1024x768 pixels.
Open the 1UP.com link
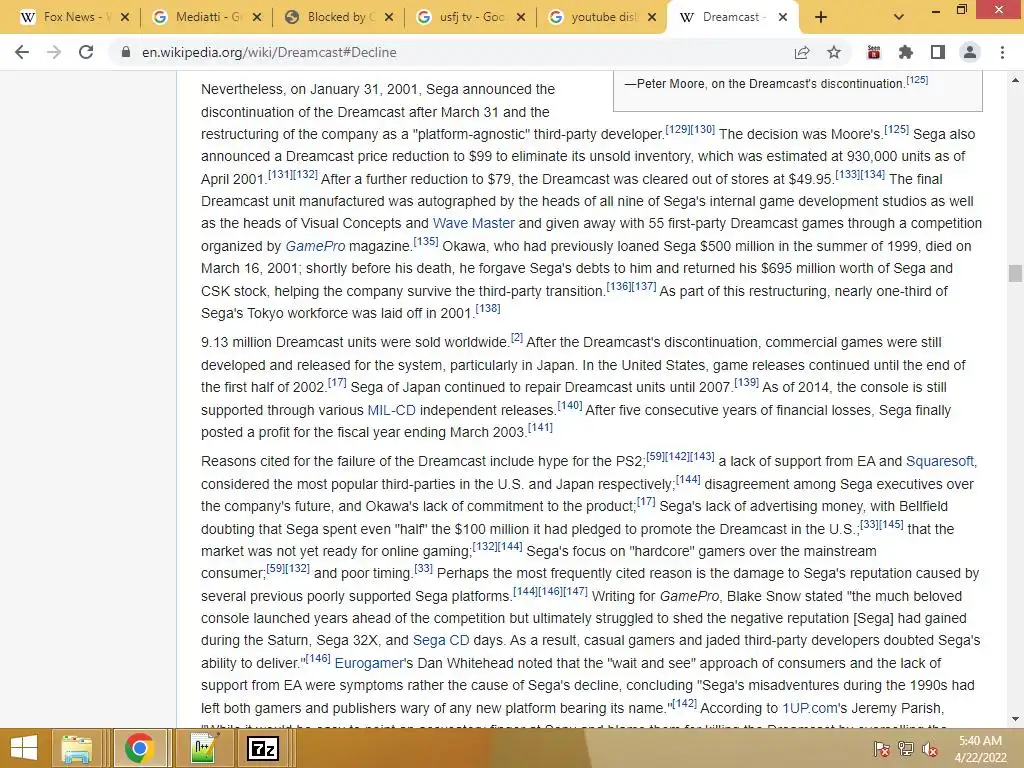810,708
